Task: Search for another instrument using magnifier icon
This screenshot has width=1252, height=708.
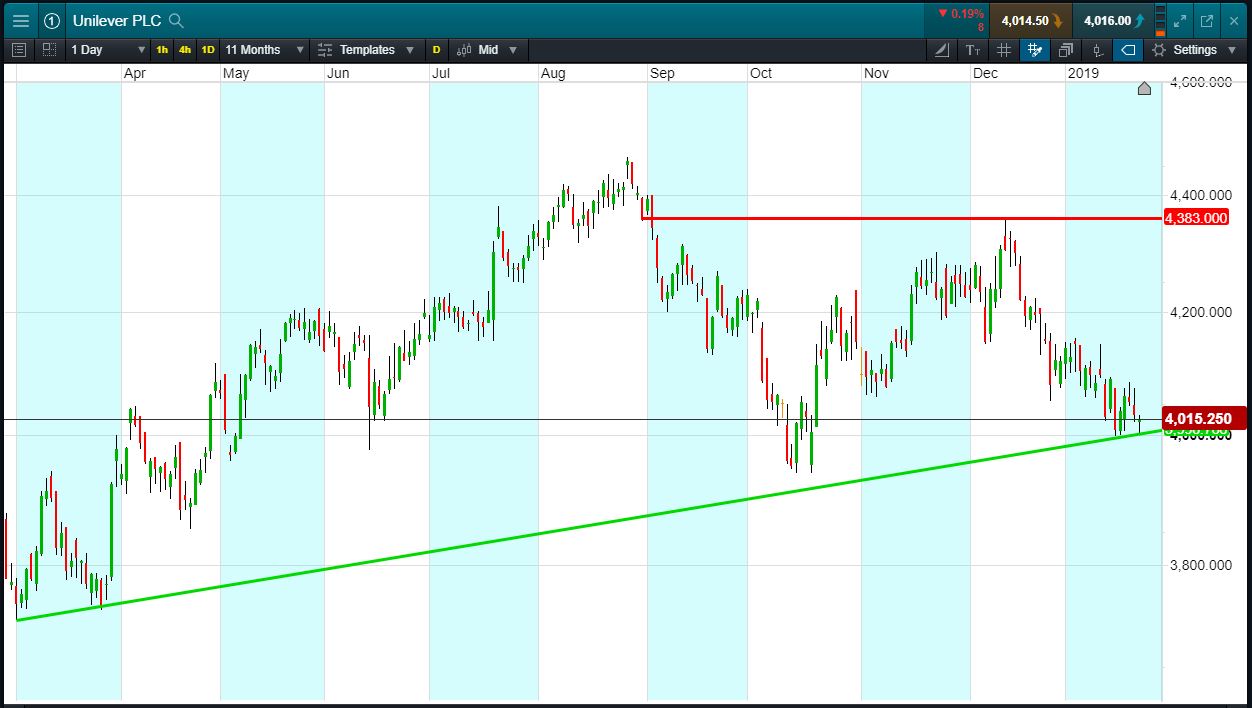Action: [x=176, y=20]
